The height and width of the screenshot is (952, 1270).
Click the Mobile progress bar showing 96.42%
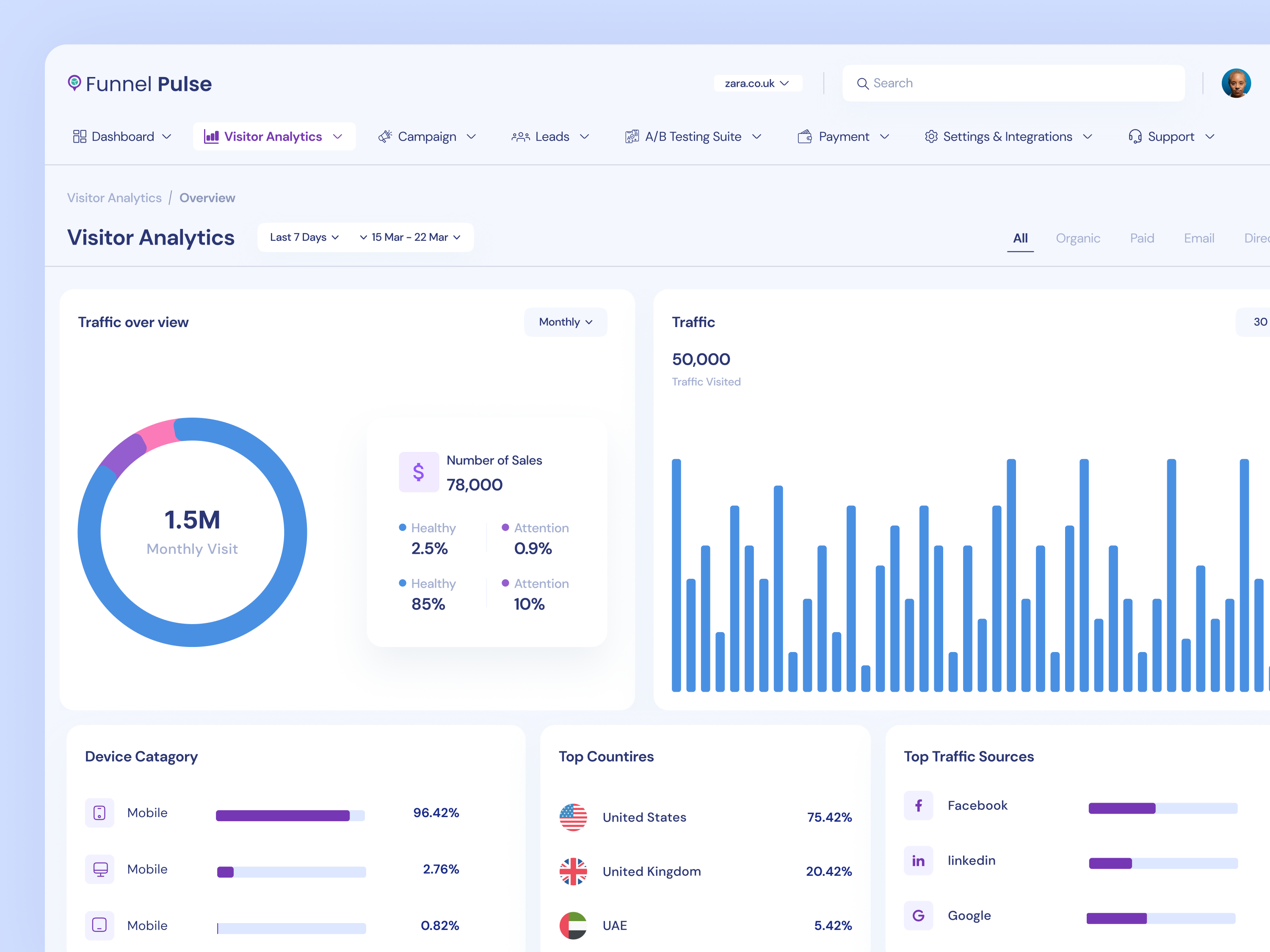point(290,815)
